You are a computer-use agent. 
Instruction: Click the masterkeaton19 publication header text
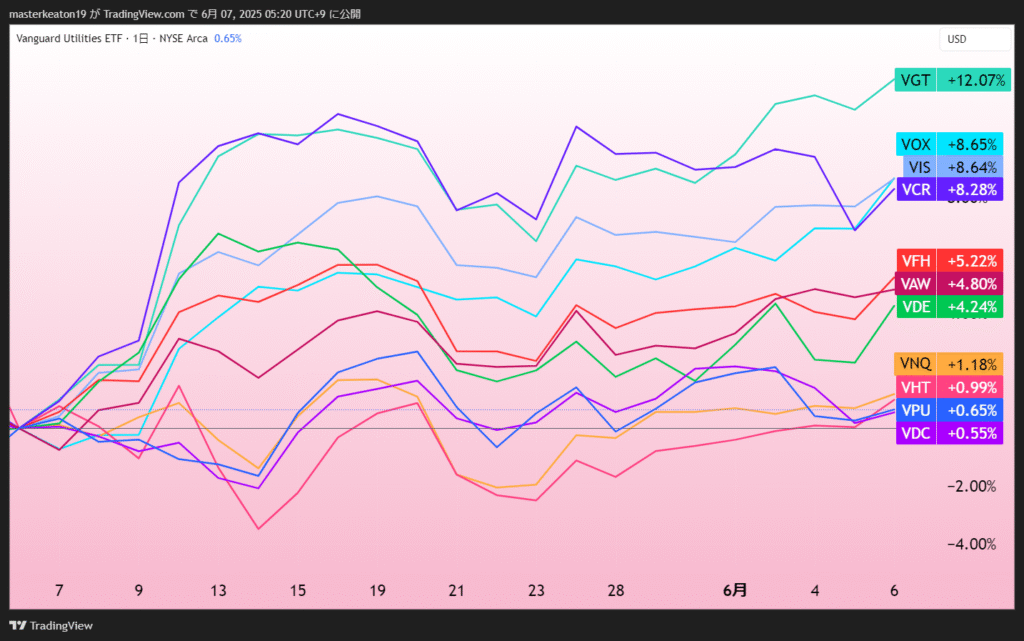pyautogui.click(x=185, y=14)
